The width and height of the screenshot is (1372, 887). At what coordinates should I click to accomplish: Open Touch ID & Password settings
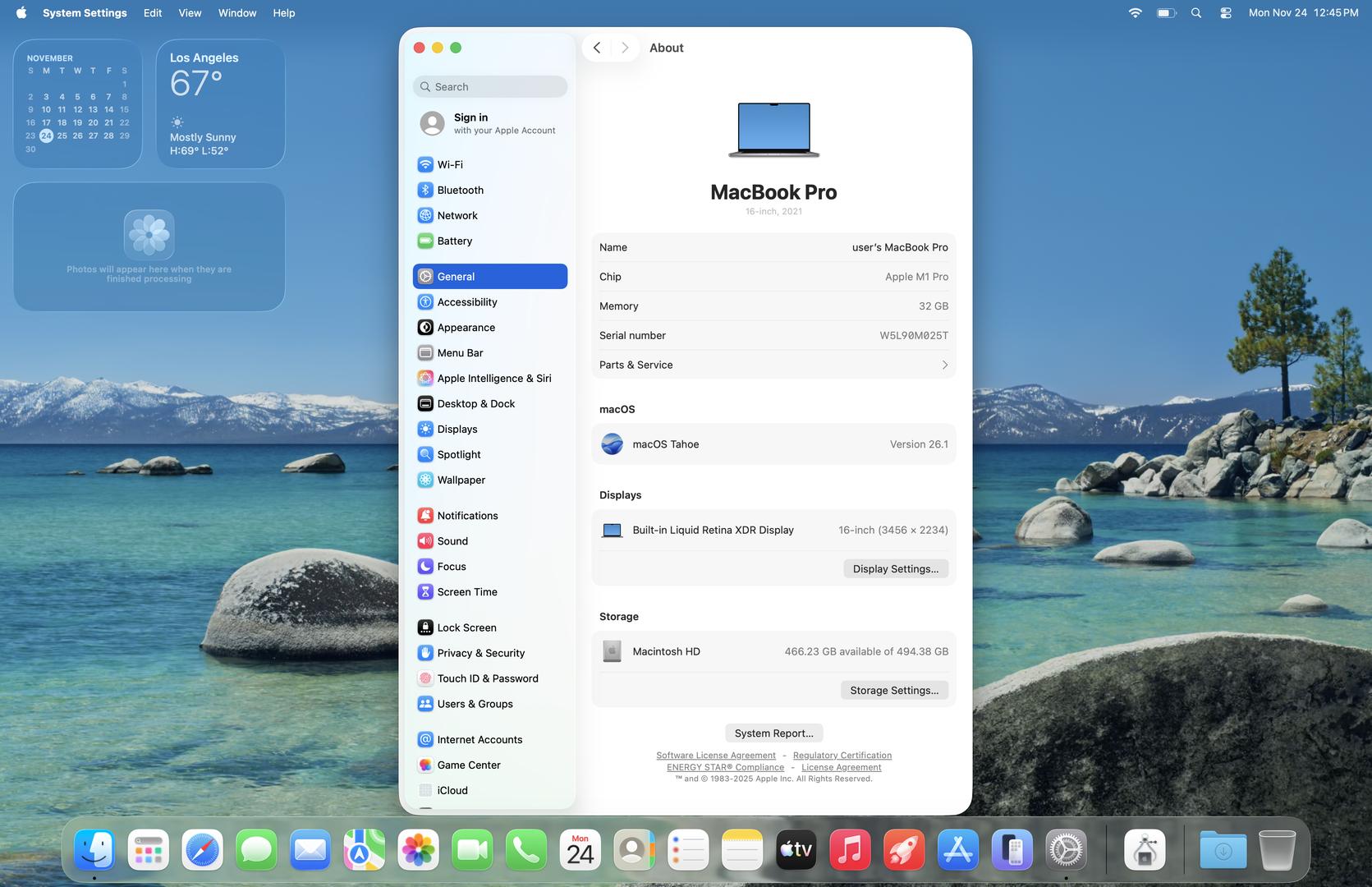coord(487,678)
